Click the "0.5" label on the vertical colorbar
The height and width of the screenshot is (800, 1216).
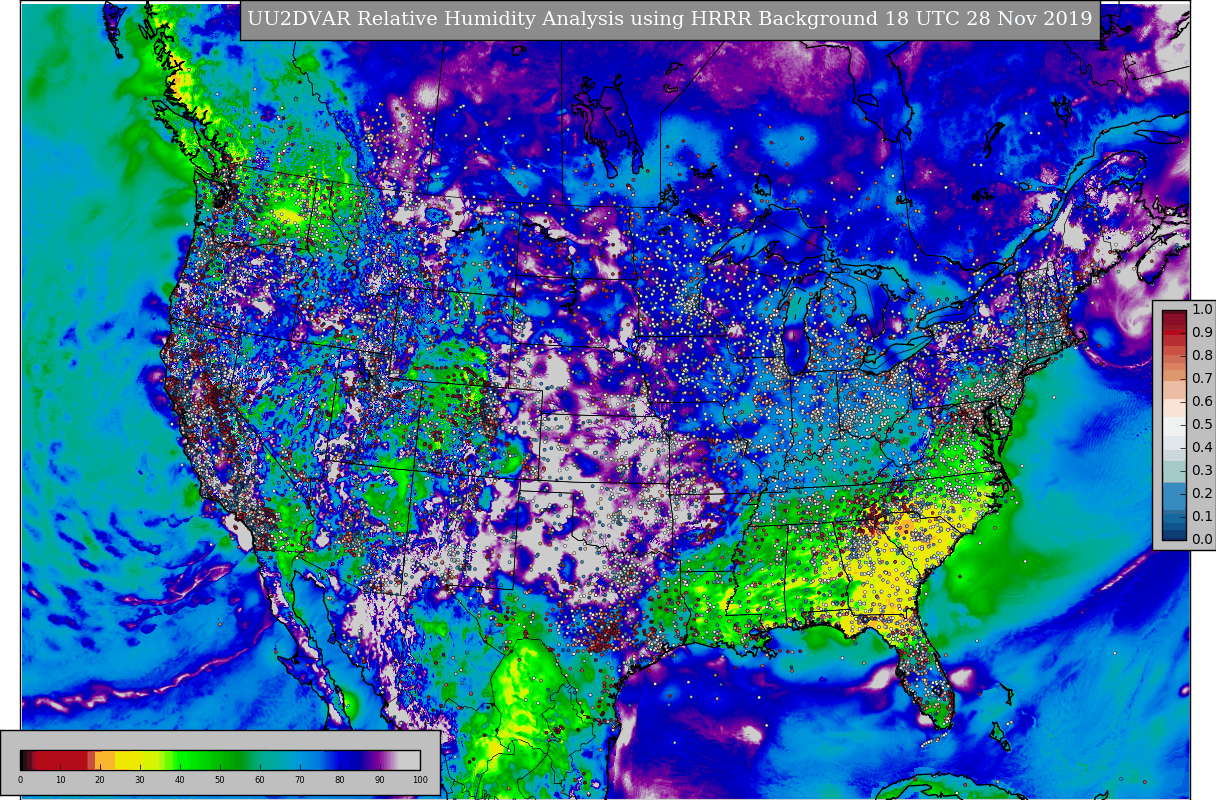(1202, 425)
